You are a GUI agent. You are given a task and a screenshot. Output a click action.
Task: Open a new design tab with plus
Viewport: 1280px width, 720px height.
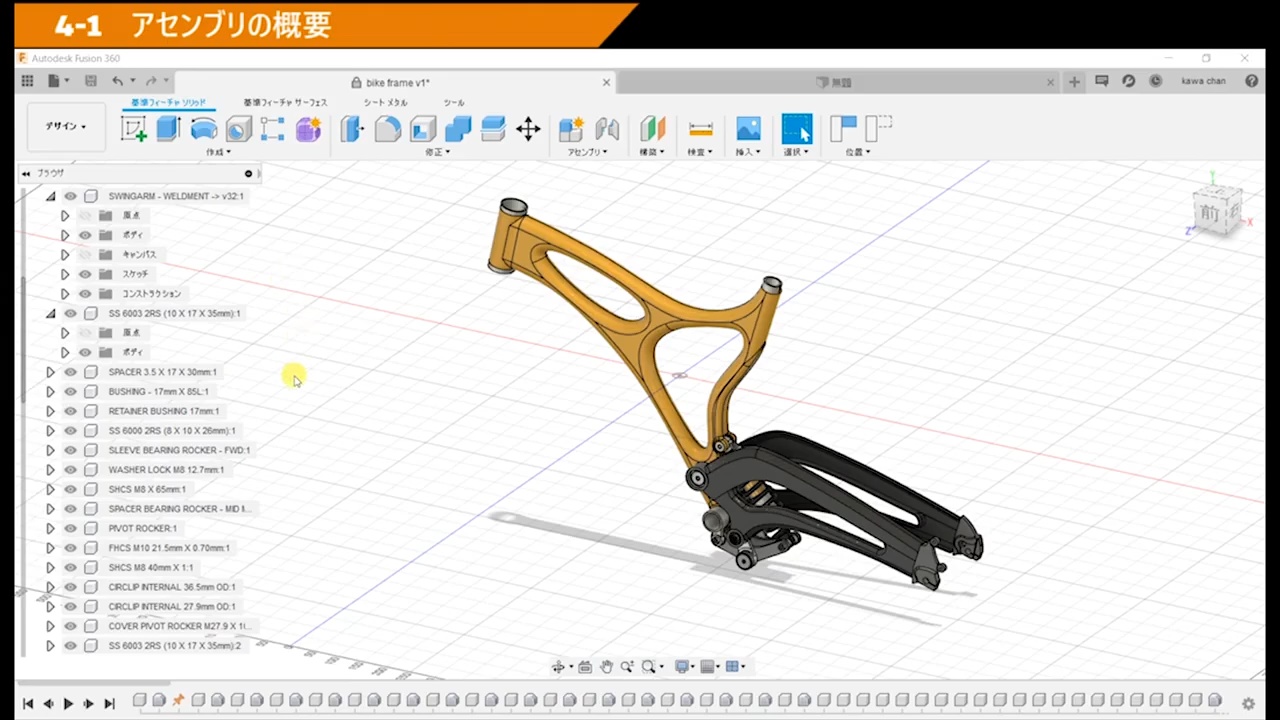point(1074,82)
